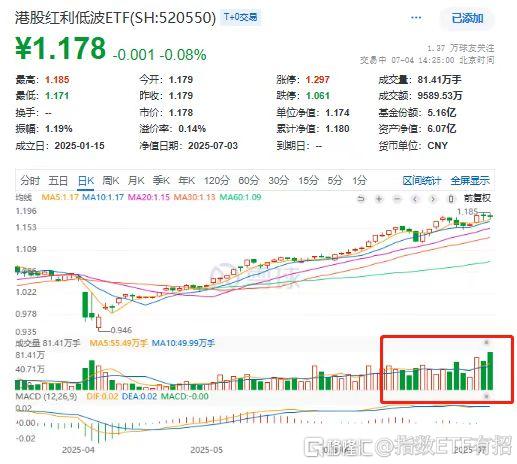Select the 月K chart tab
Screen dimensions: 517x464
(x=136, y=181)
